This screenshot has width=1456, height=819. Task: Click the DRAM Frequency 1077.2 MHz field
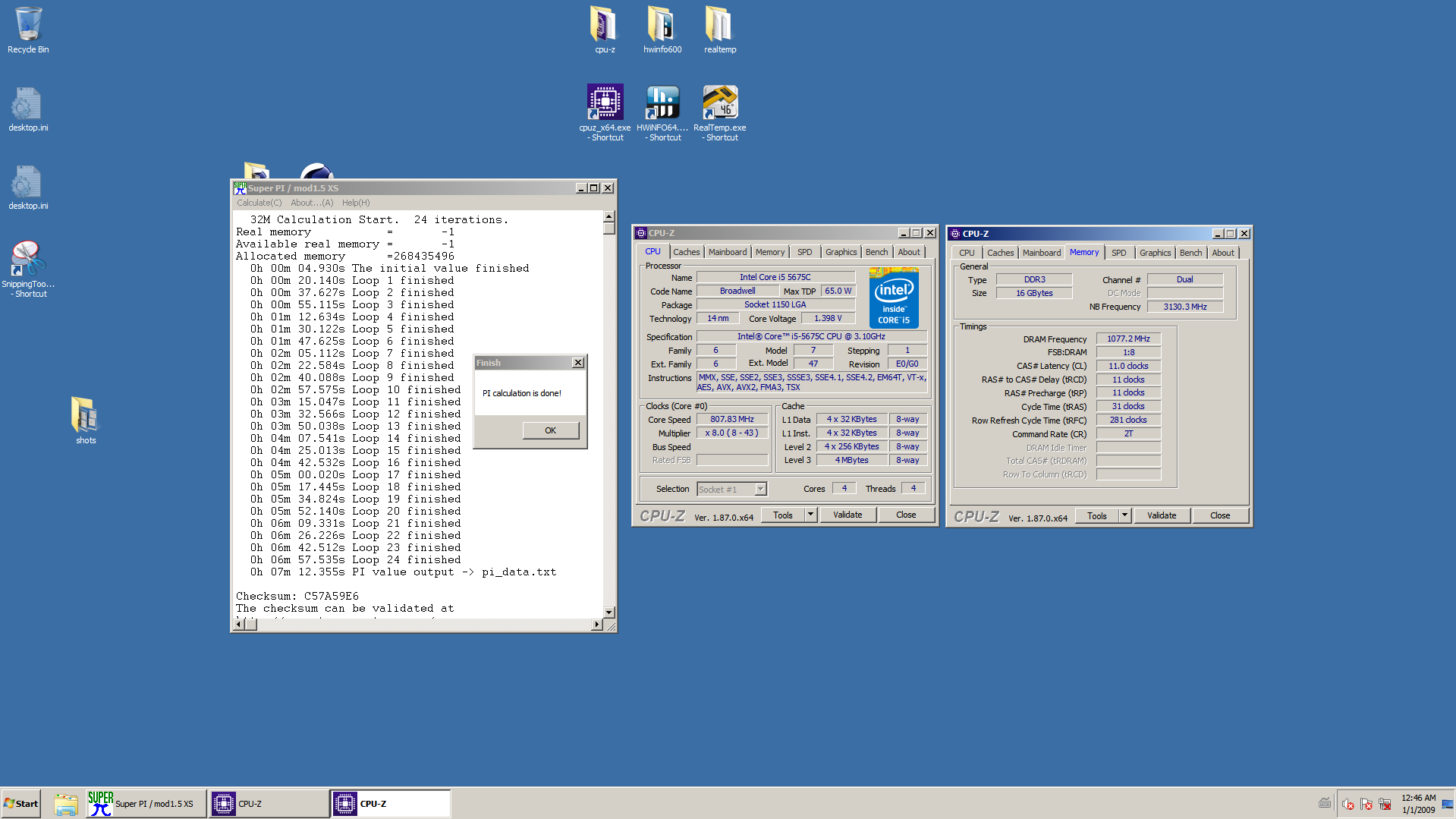[x=1128, y=339]
